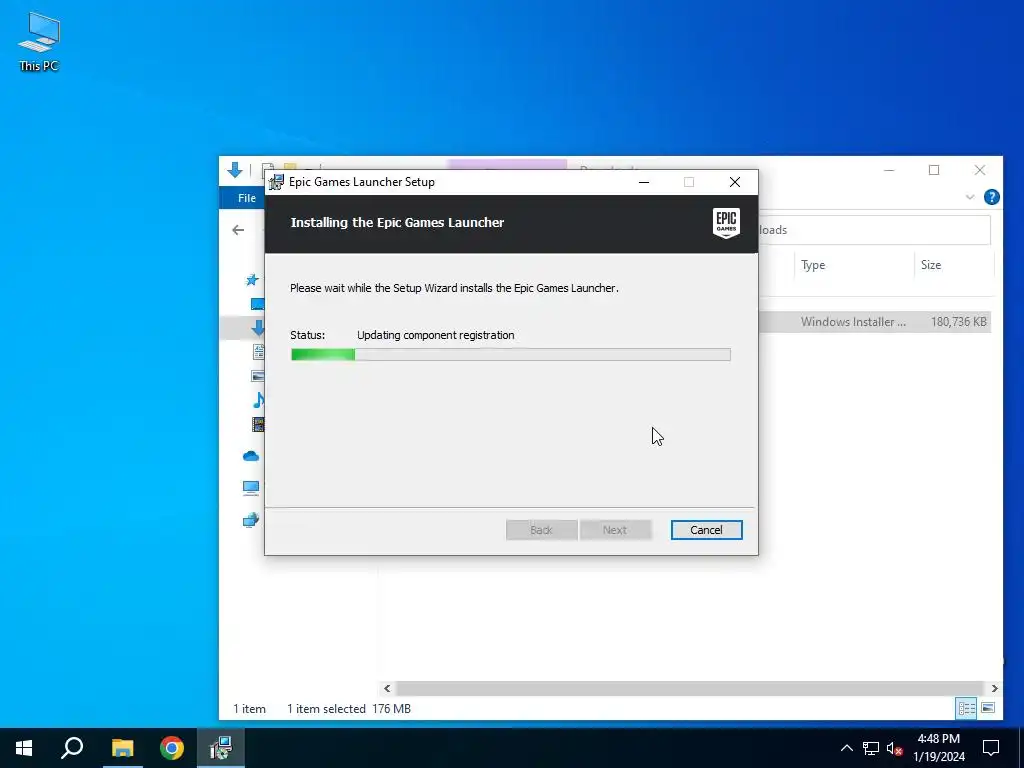Click the green installation progress bar

tap(511, 355)
